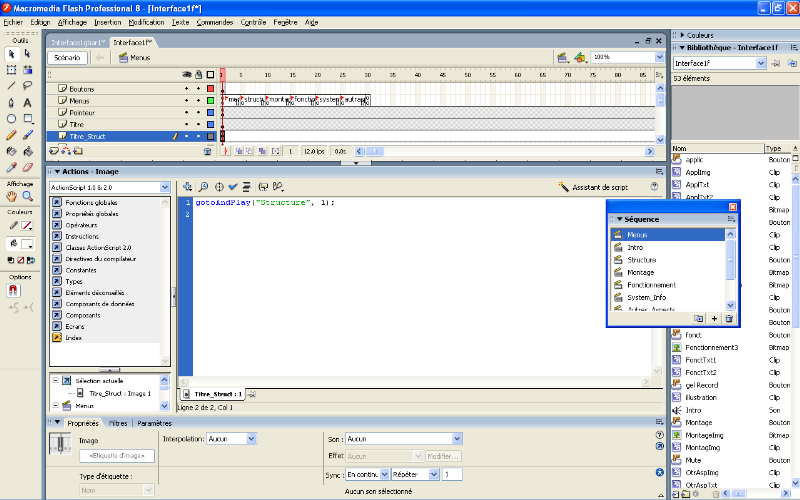Image resolution: width=800 pixels, height=500 pixels.
Task: Delete the selected layer with trash icon
Action: (208, 151)
